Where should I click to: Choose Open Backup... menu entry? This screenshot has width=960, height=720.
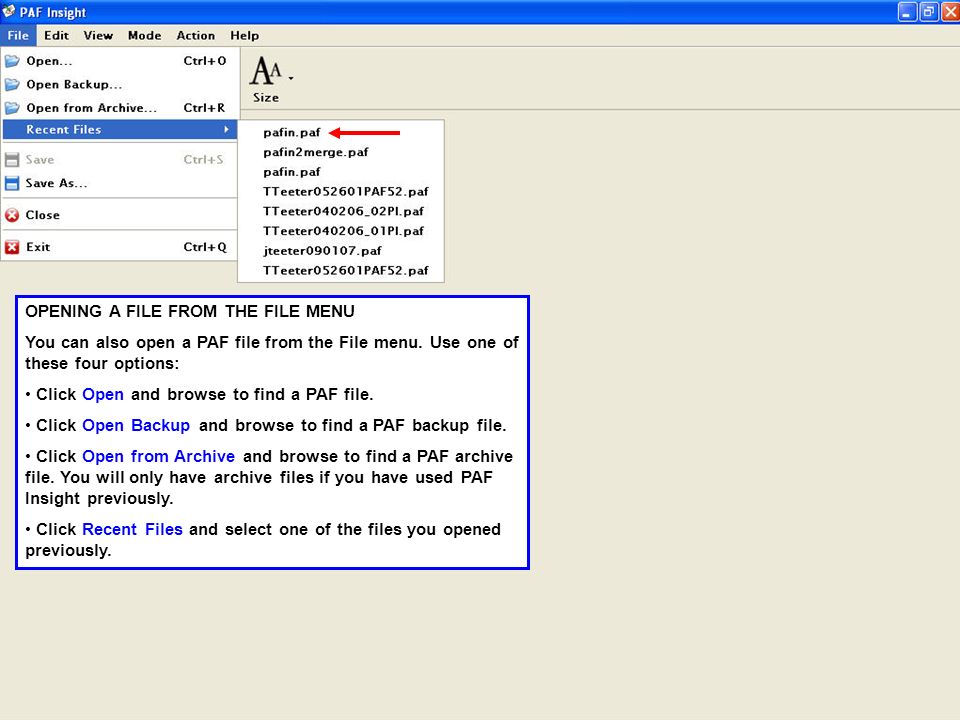tap(119, 84)
